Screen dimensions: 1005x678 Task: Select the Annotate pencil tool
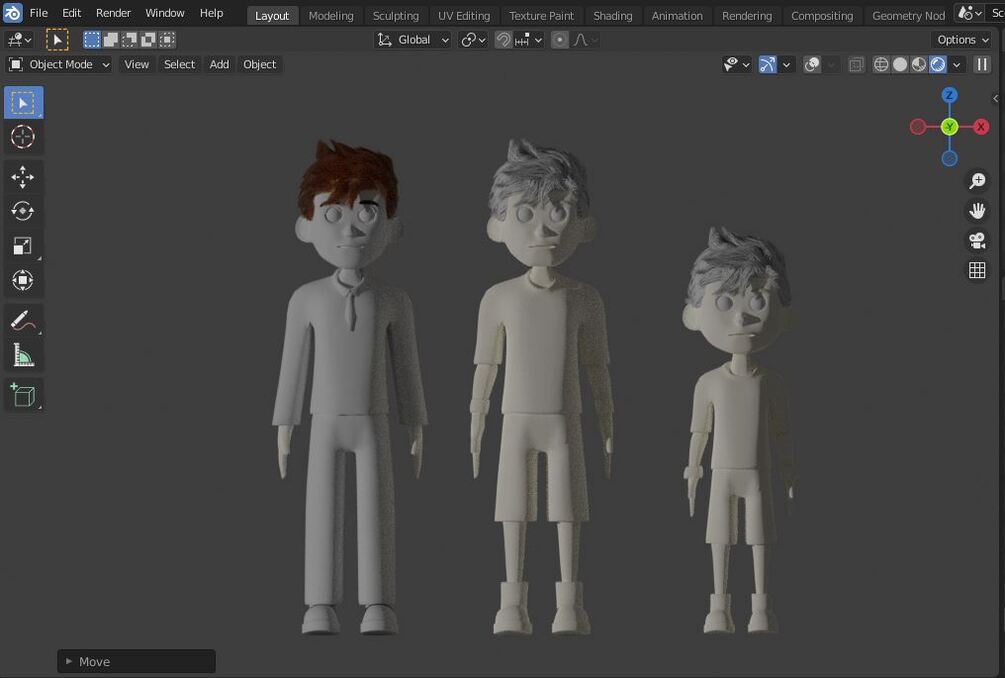pos(23,321)
